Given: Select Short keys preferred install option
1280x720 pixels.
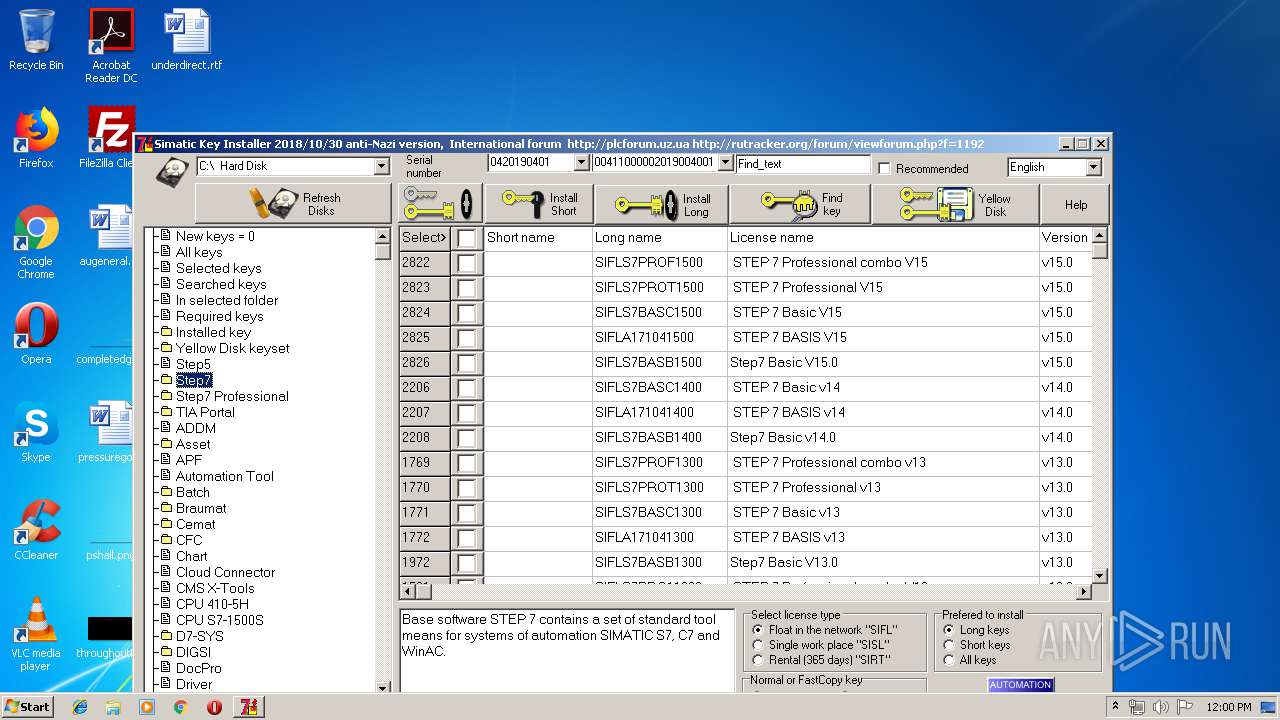Looking at the screenshot, I should click(x=949, y=645).
